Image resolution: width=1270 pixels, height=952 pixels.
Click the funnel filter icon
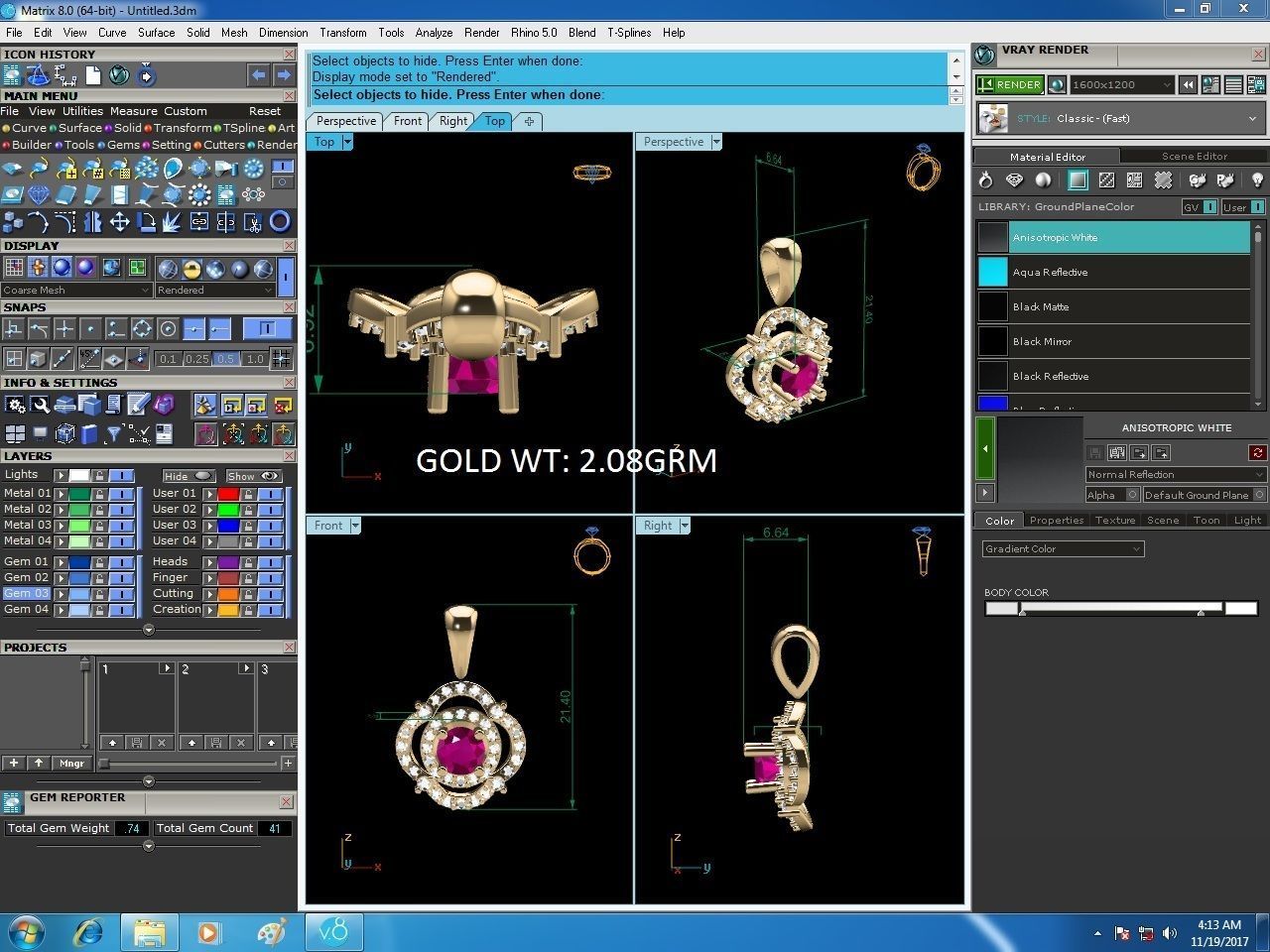(x=114, y=434)
